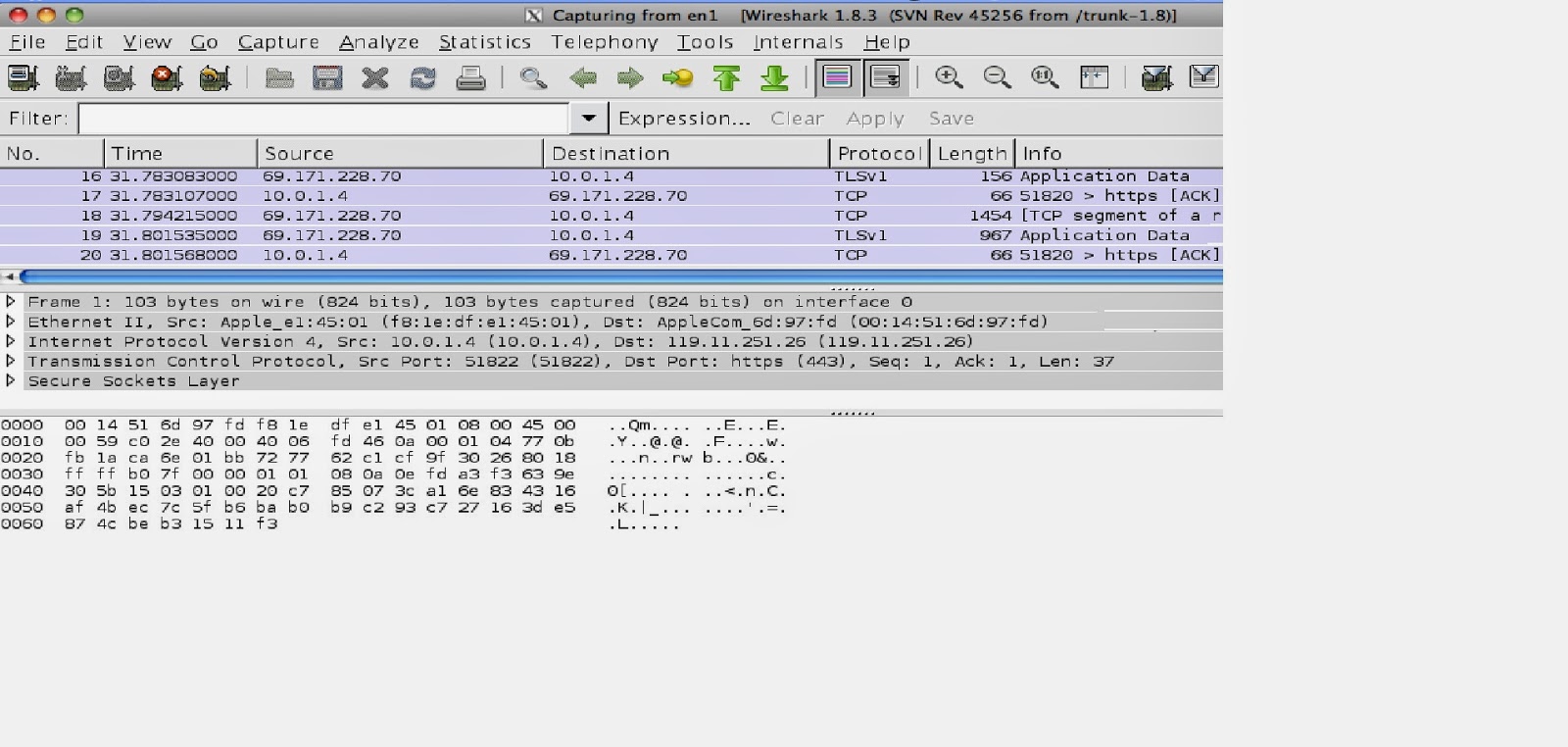The image size is (1568, 747).
Task: Open the Internals menu
Action: click(799, 42)
